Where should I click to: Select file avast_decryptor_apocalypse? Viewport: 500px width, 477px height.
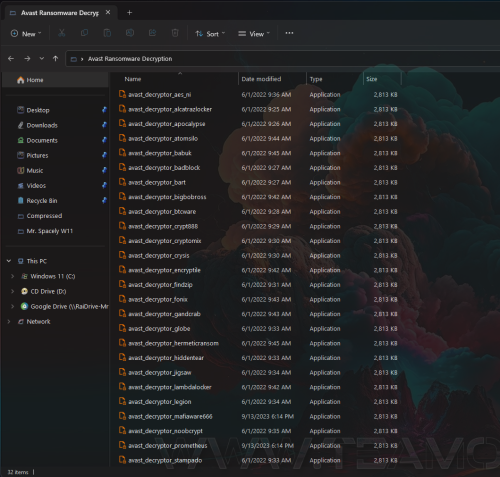click(x=167, y=124)
